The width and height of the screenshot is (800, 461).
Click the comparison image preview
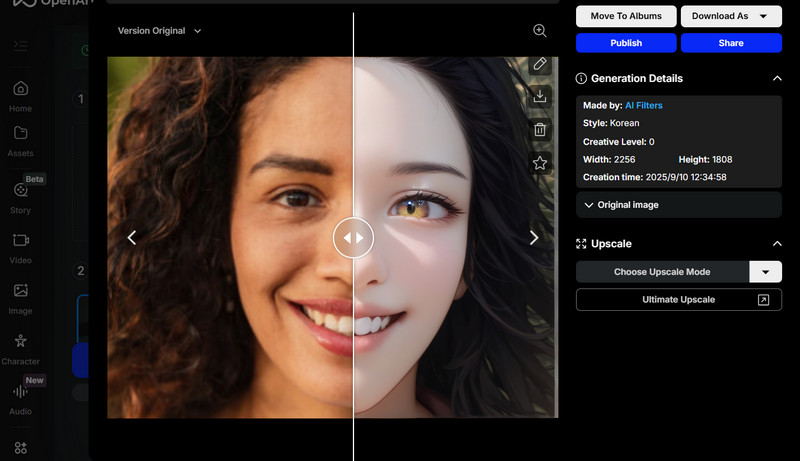coord(333,238)
